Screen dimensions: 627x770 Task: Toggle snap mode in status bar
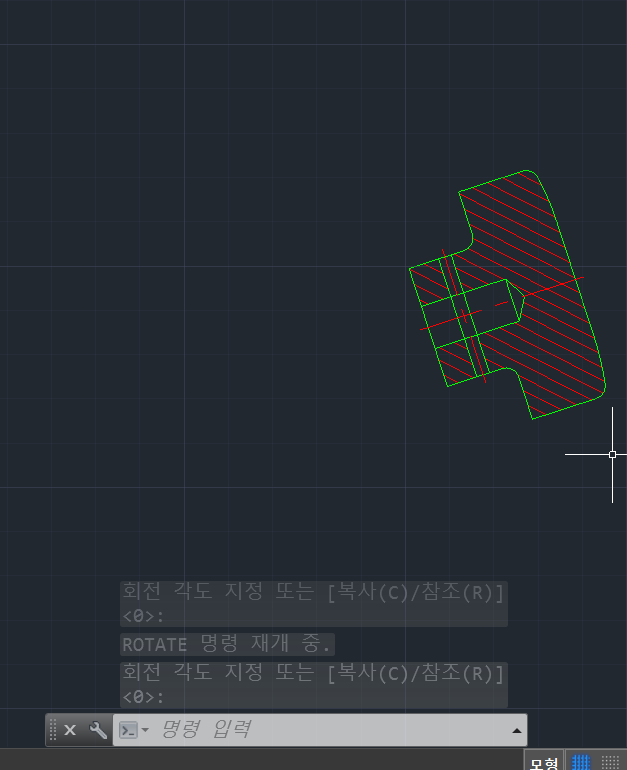click(610, 762)
